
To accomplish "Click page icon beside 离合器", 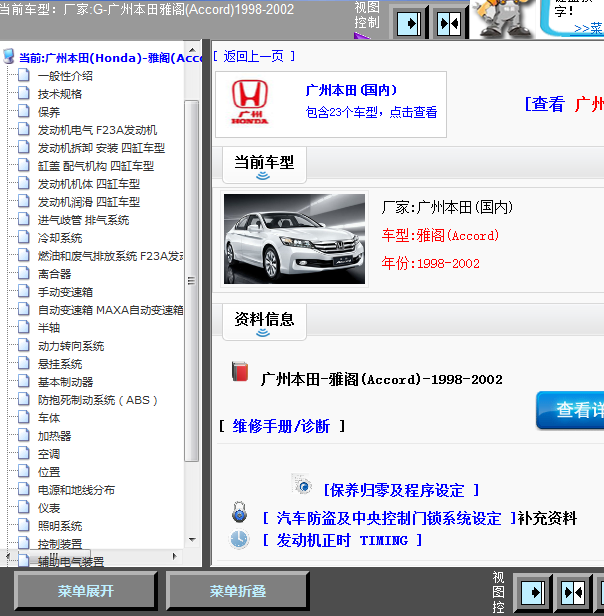I will [24, 273].
